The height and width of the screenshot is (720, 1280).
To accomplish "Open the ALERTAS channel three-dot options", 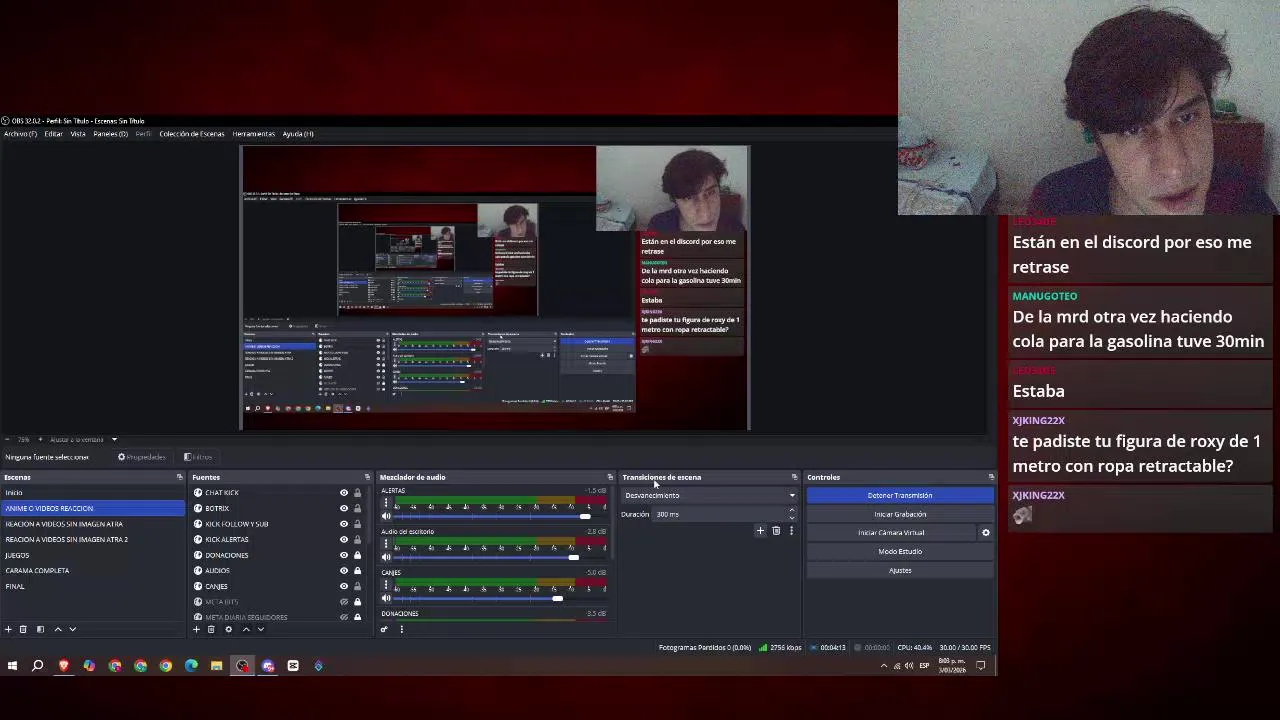I will click(x=387, y=503).
